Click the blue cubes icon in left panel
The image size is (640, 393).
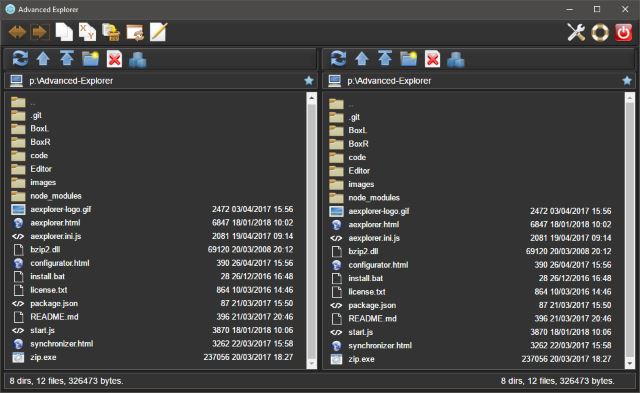coord(138,60)
